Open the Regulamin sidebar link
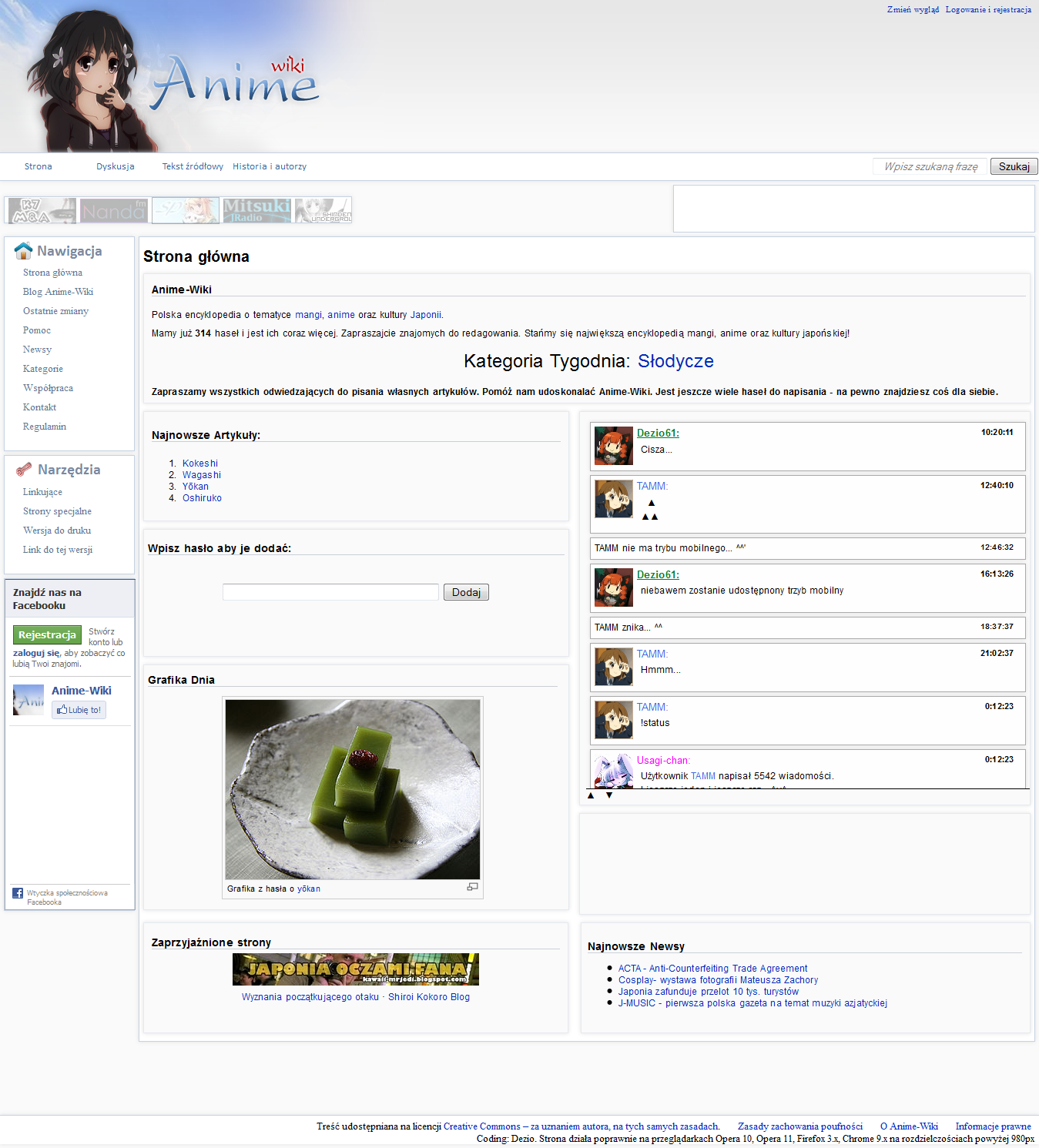The image size is (1039, 1148). 45,427
